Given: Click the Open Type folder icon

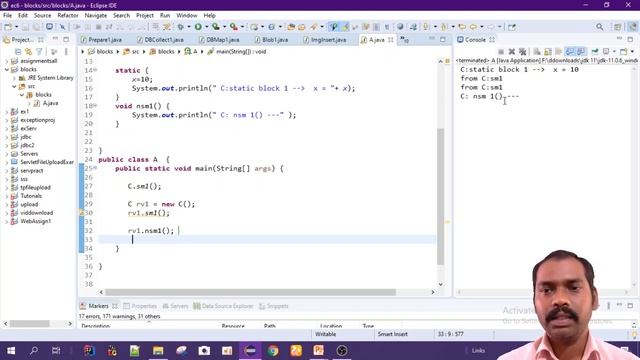Looking at the screenshot, I should pos(291,27).
